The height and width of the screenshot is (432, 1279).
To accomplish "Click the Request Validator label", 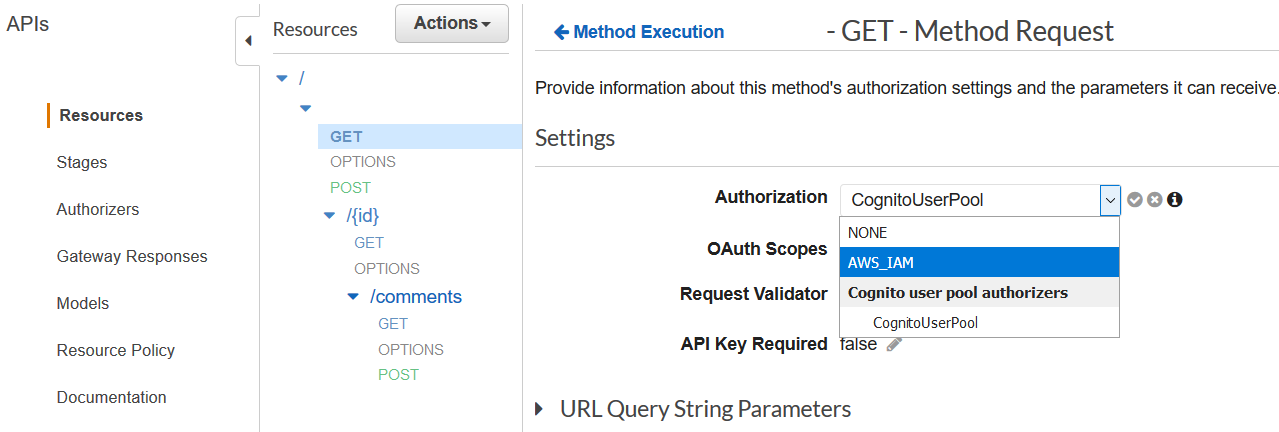I will coord(754,294).
